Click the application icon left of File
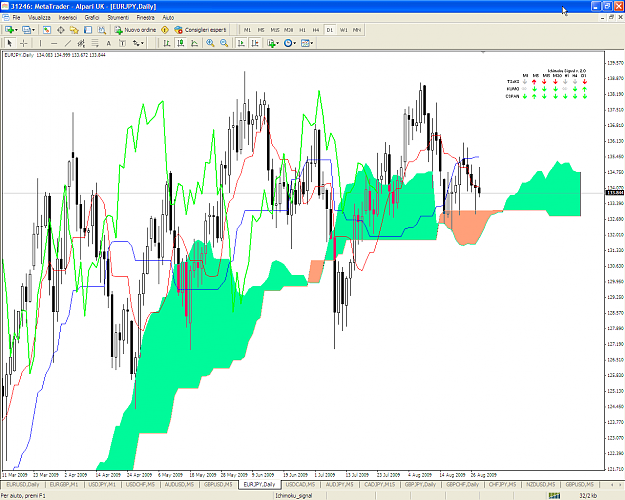Image resolution: width=625 pixels, height=500 pixels. pyautogui.click(x=6, y=18)
